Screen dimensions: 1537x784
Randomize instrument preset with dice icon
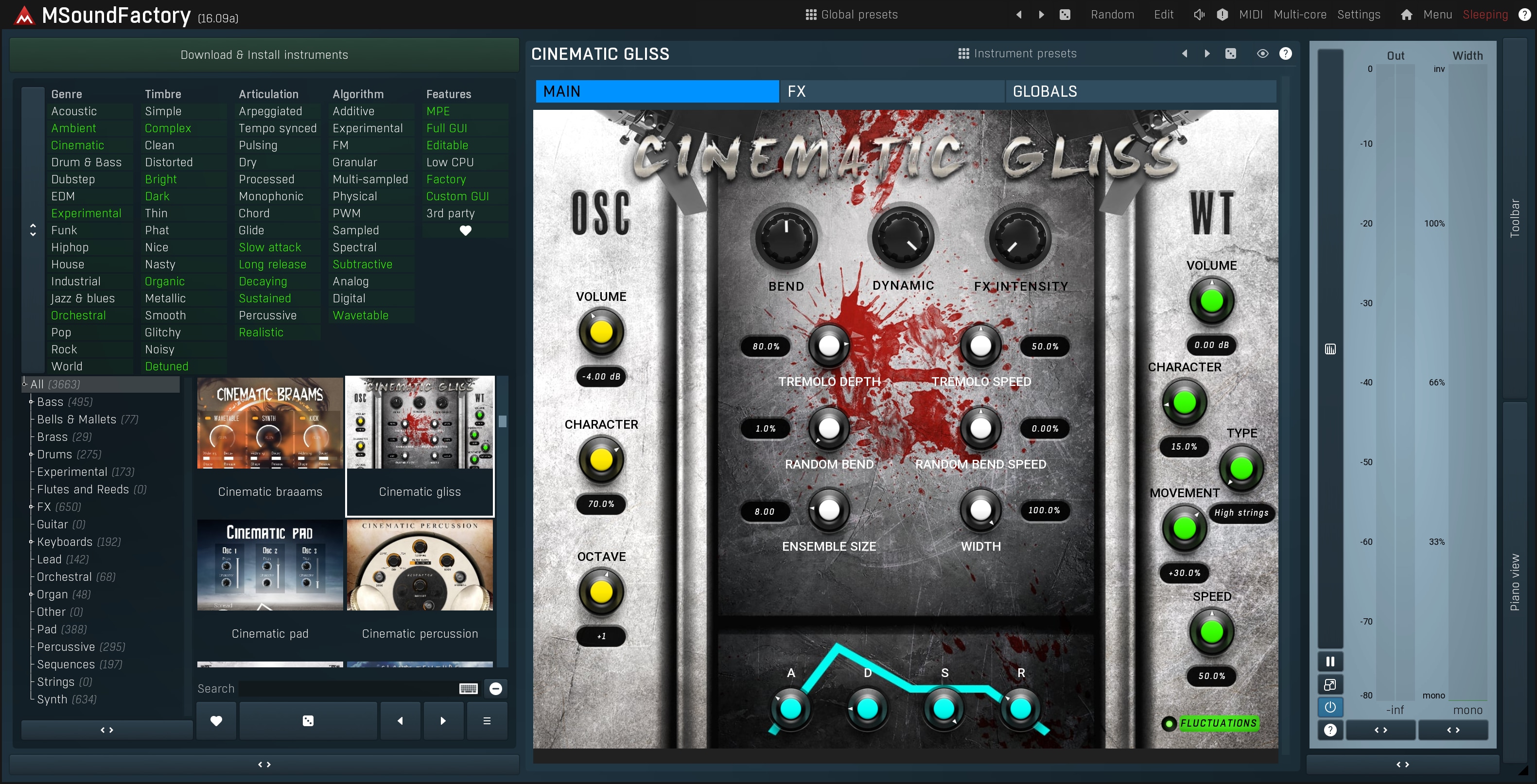point(1230,53)
